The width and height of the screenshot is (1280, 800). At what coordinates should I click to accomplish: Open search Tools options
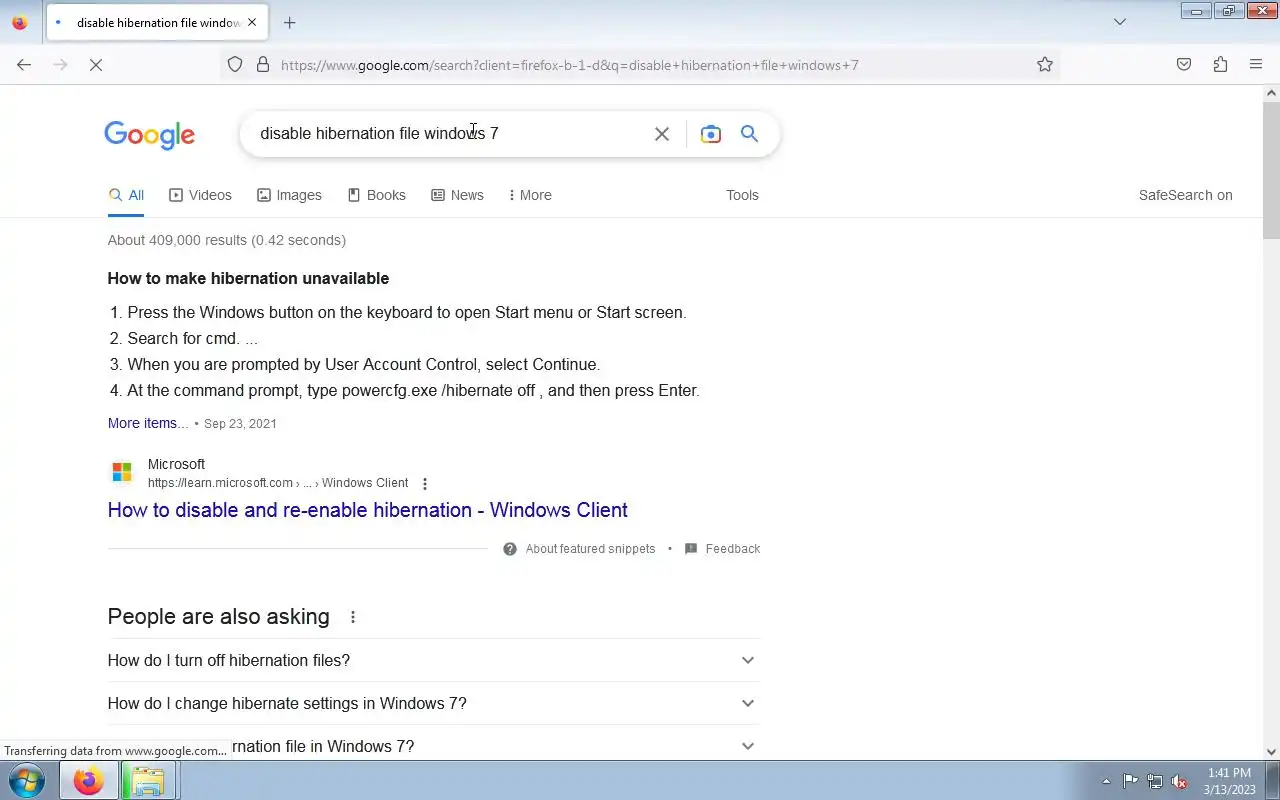[742, 195]
